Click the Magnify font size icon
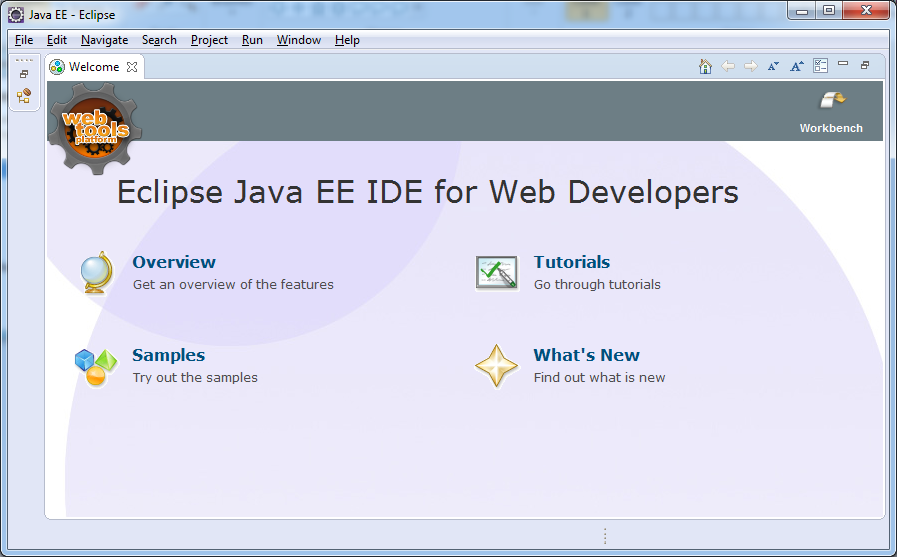 pos(796,66)
